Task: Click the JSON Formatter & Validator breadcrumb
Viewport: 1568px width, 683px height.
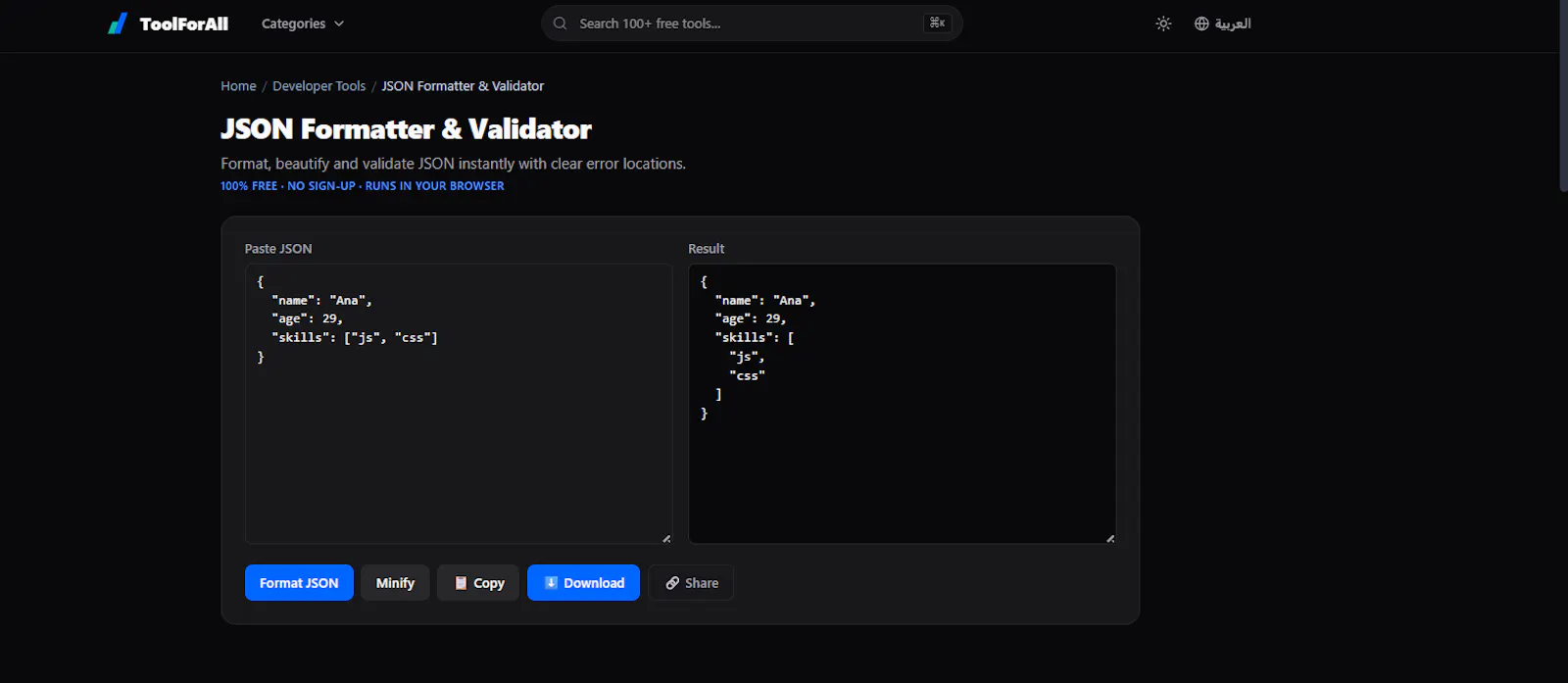Action: 463,86
